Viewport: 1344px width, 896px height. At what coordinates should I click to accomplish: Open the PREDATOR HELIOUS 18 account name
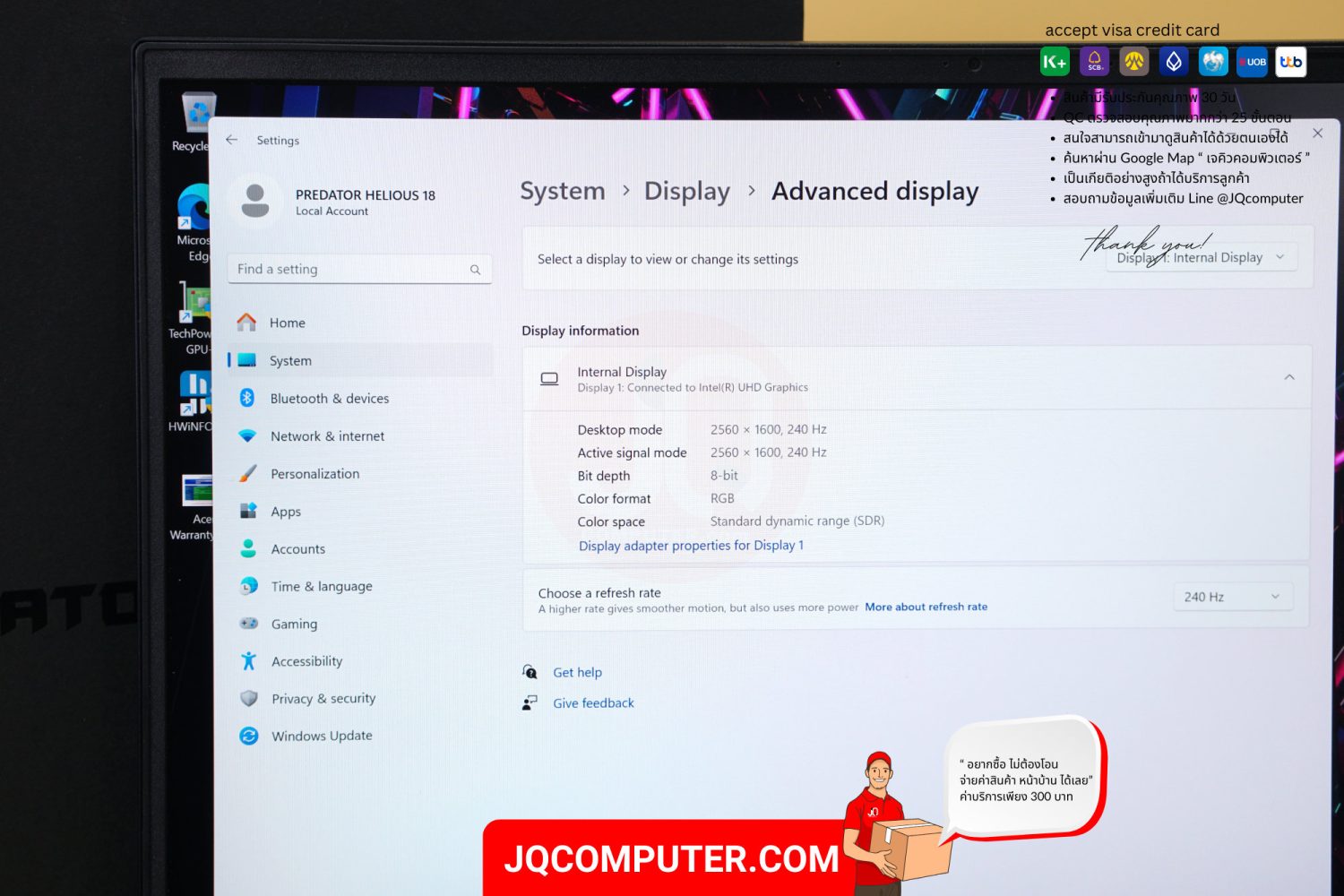pos(366,194)
